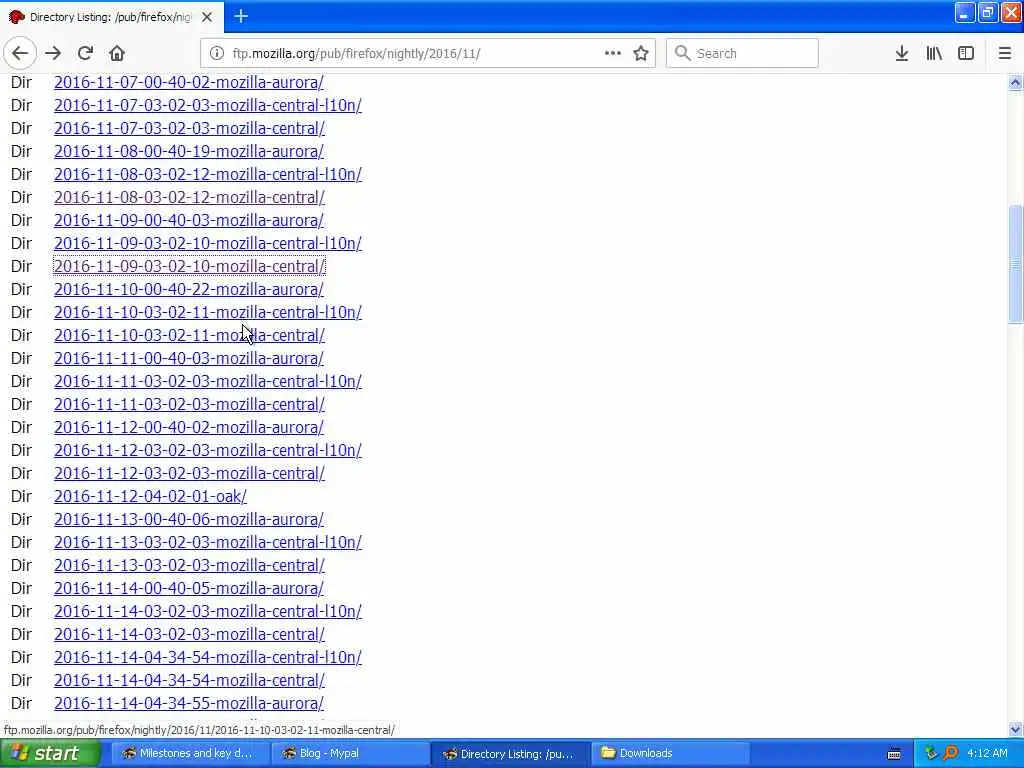The height and width of the screenshot is (768, 1024).
Task: Open 2016-11-14-03-02-03-mozilla-central/ directory
Action: coord(189,633)
